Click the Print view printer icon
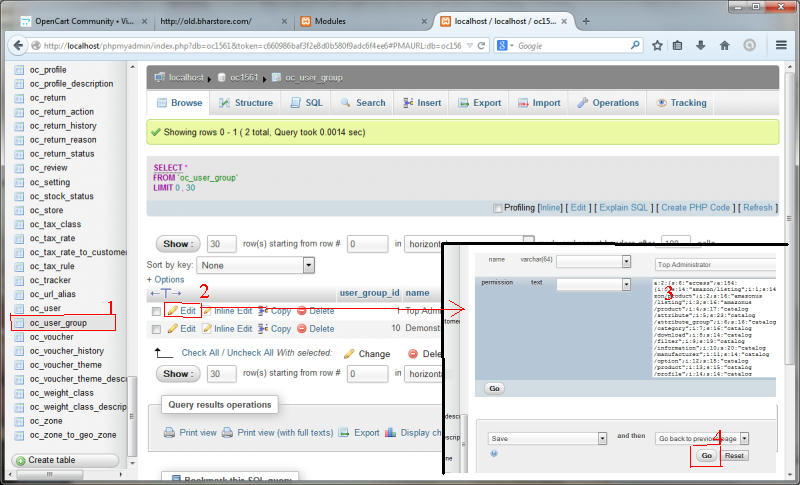The image size is (800, 485). point(169,432)
